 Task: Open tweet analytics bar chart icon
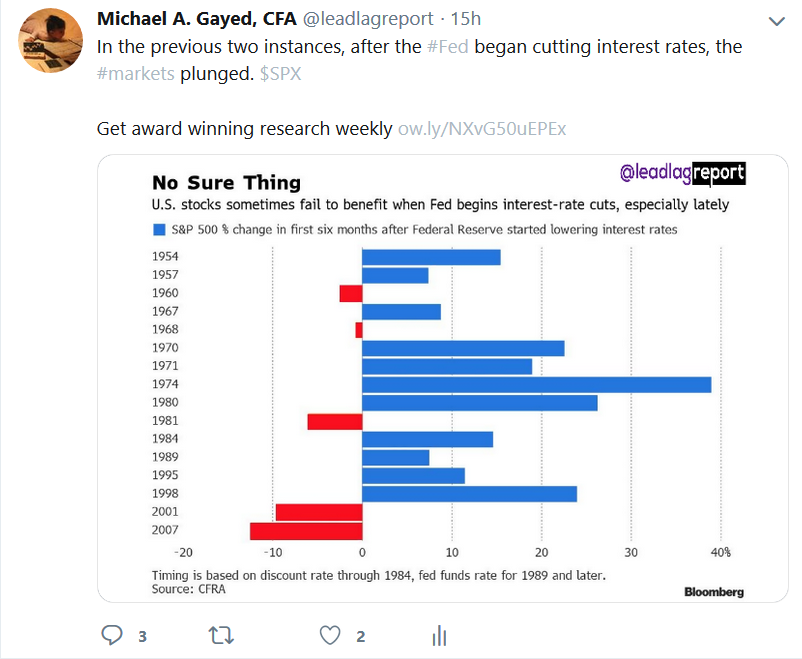click(x=438, y=635)
